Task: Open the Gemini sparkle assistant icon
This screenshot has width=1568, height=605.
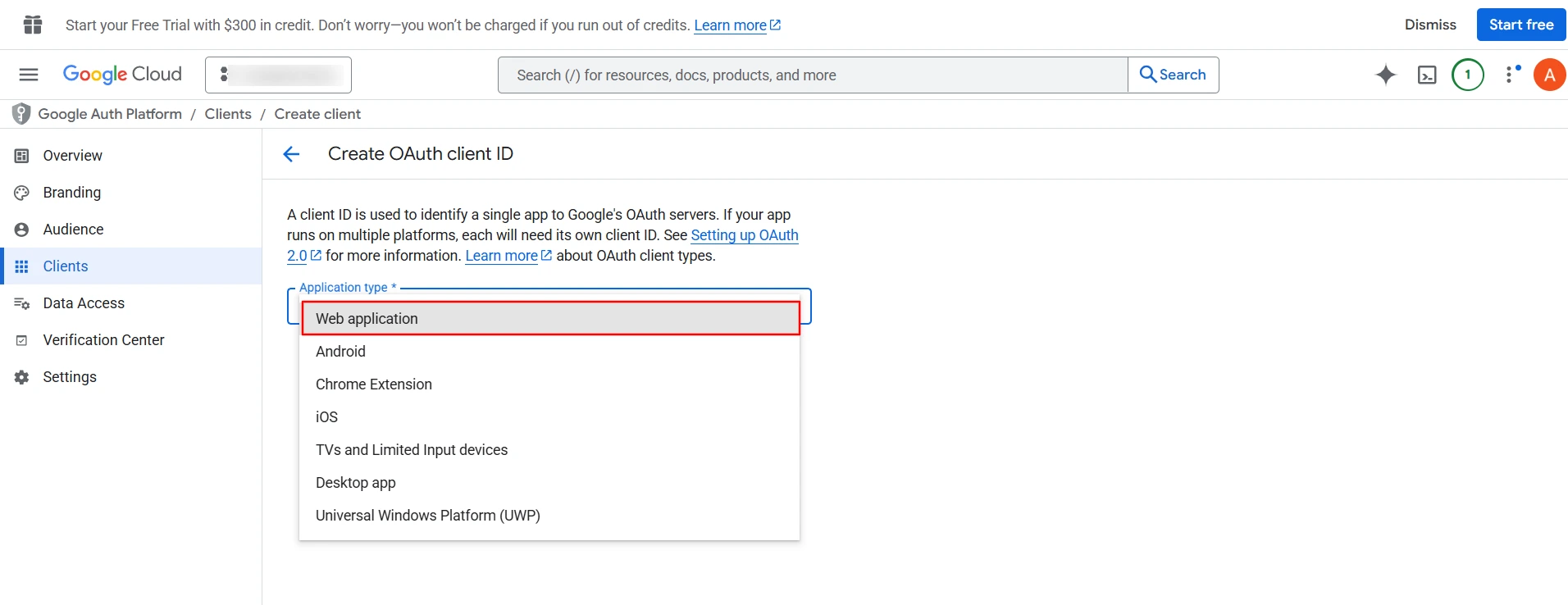Action: [x=1386, y=75]
